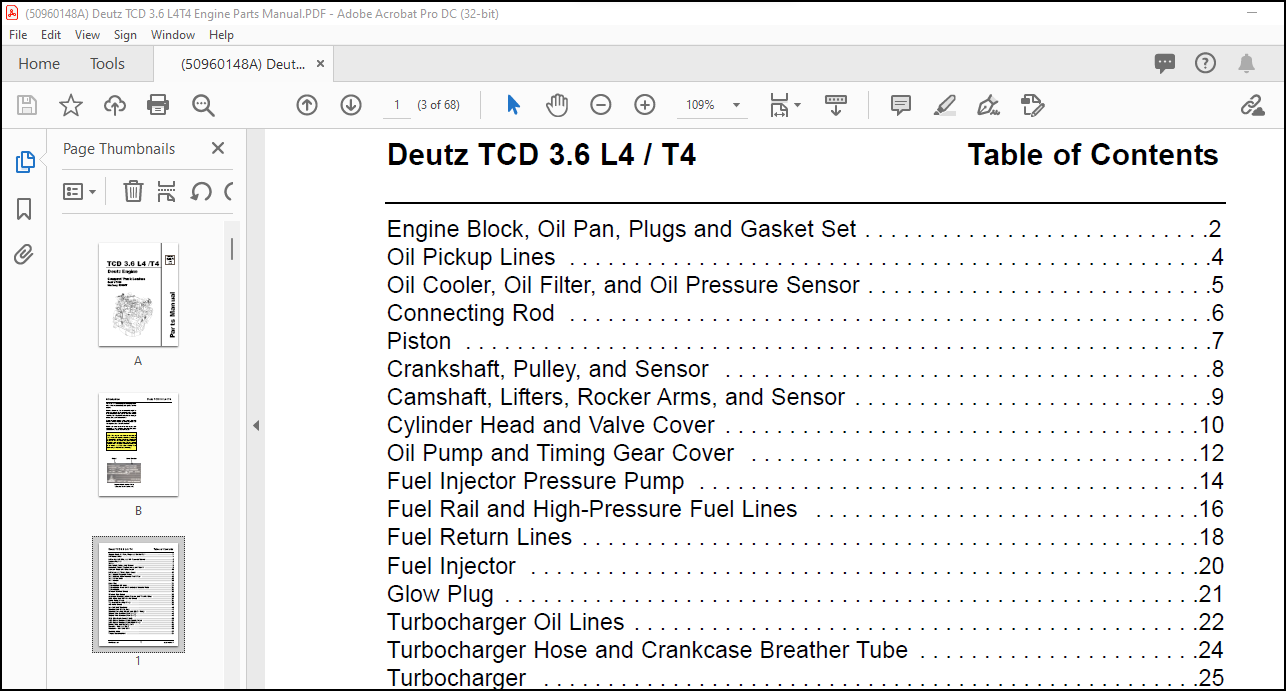Open thumbnail options dropdown menu

click(x=80, y=191)
